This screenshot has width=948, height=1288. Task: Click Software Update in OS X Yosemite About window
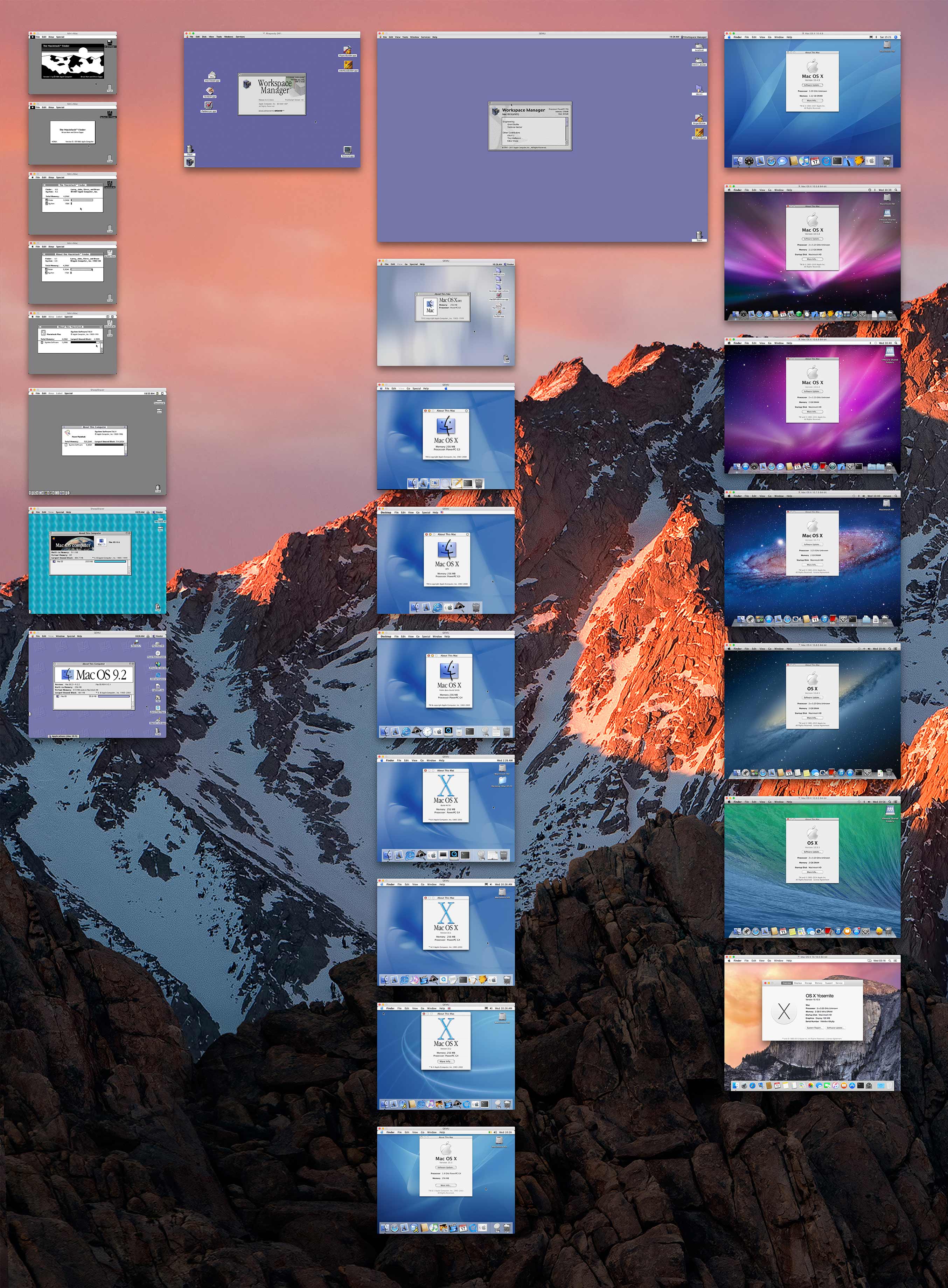coord(836,1028)
